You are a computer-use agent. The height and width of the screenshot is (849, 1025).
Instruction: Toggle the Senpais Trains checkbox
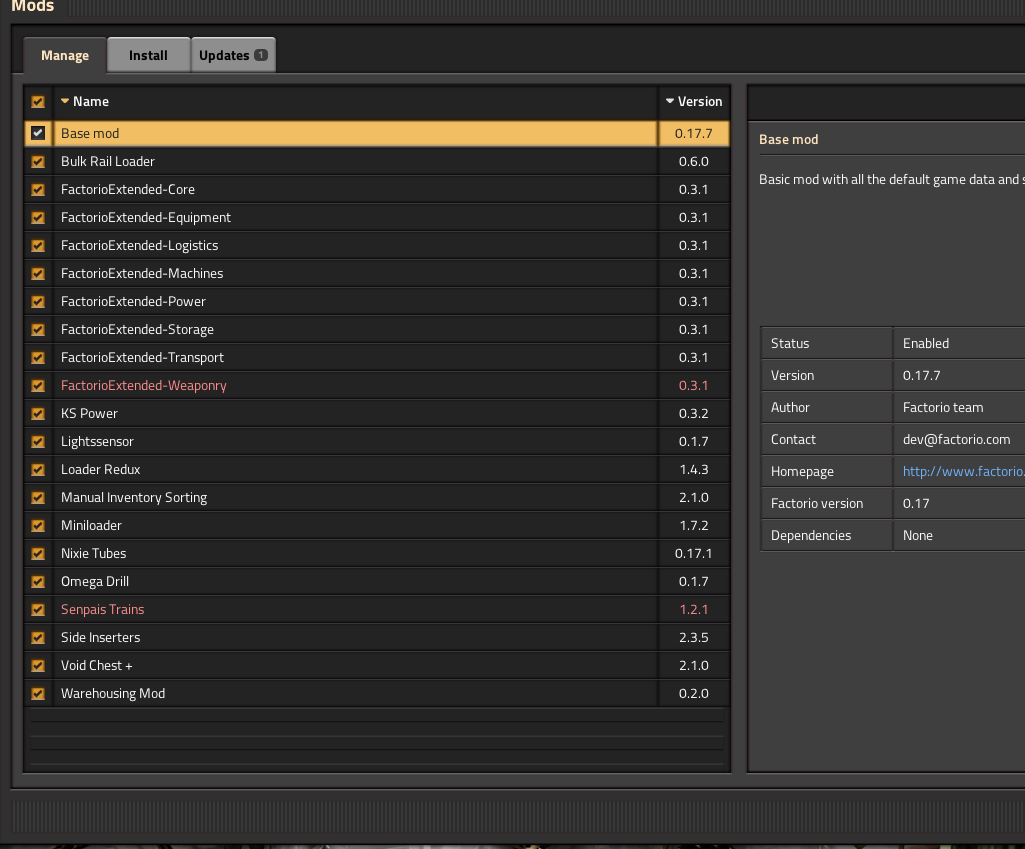pos(38,610)
